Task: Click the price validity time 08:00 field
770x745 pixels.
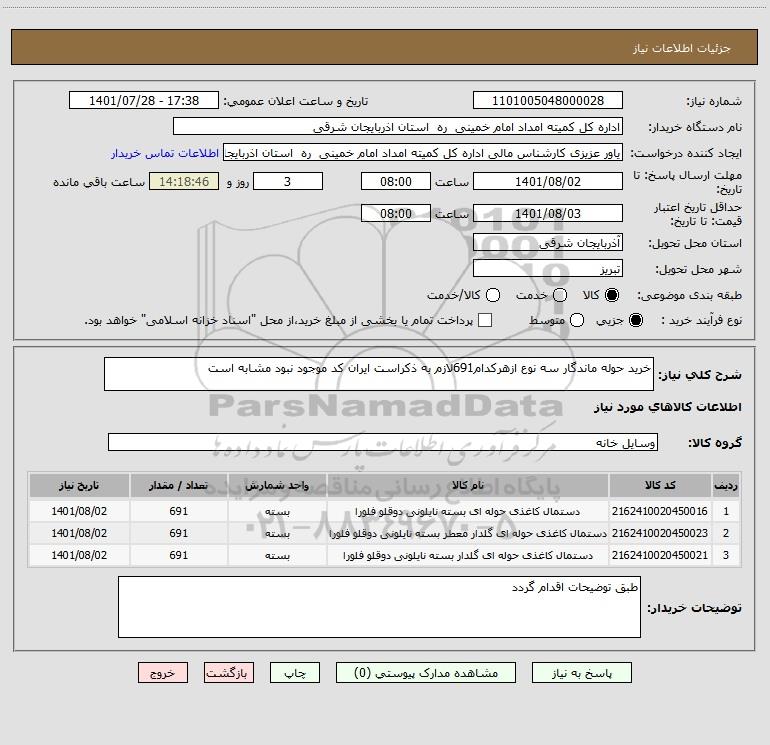Action: [396, 213]
